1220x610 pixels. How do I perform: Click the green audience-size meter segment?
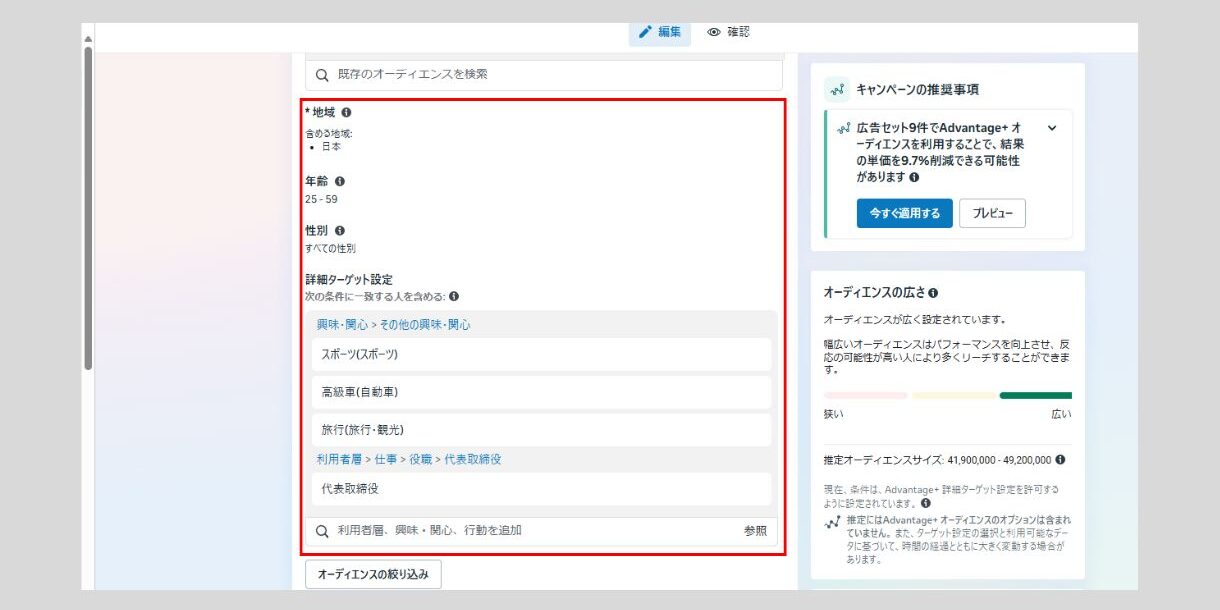(1035, 396)
